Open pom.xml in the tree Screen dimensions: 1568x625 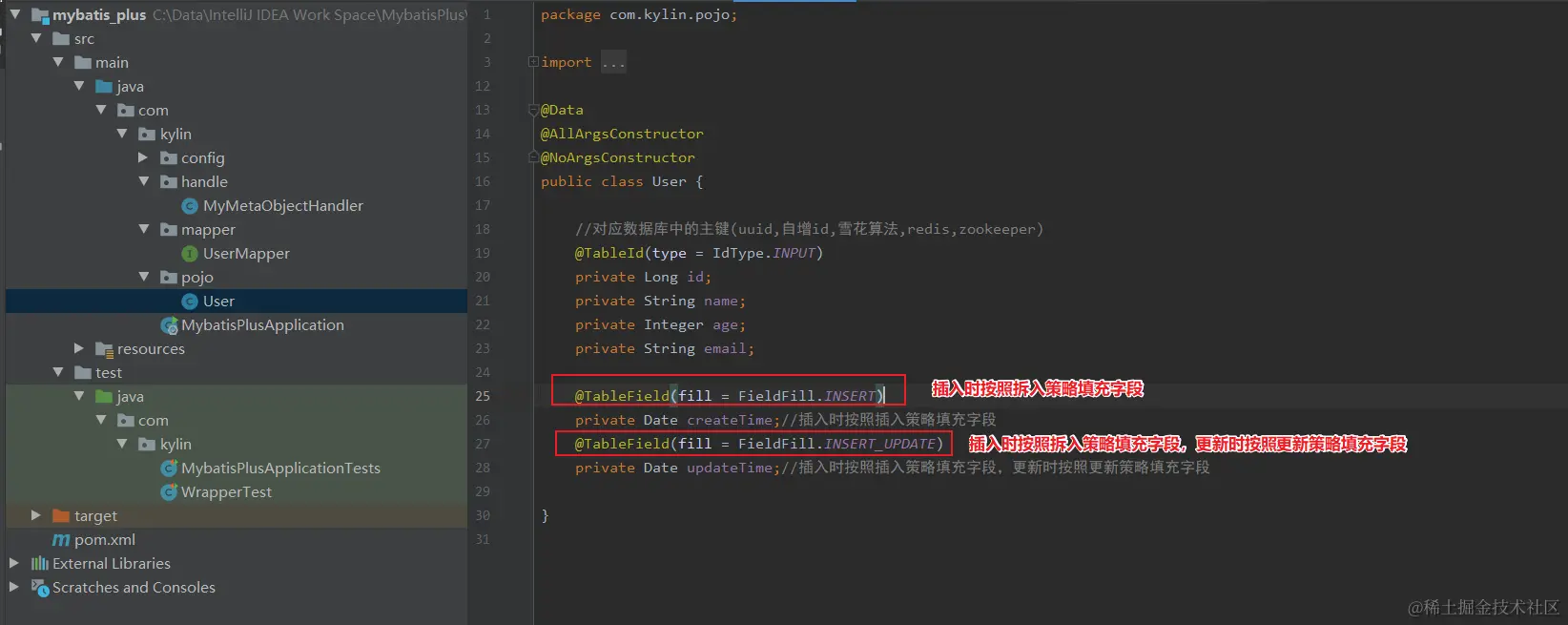105,539
